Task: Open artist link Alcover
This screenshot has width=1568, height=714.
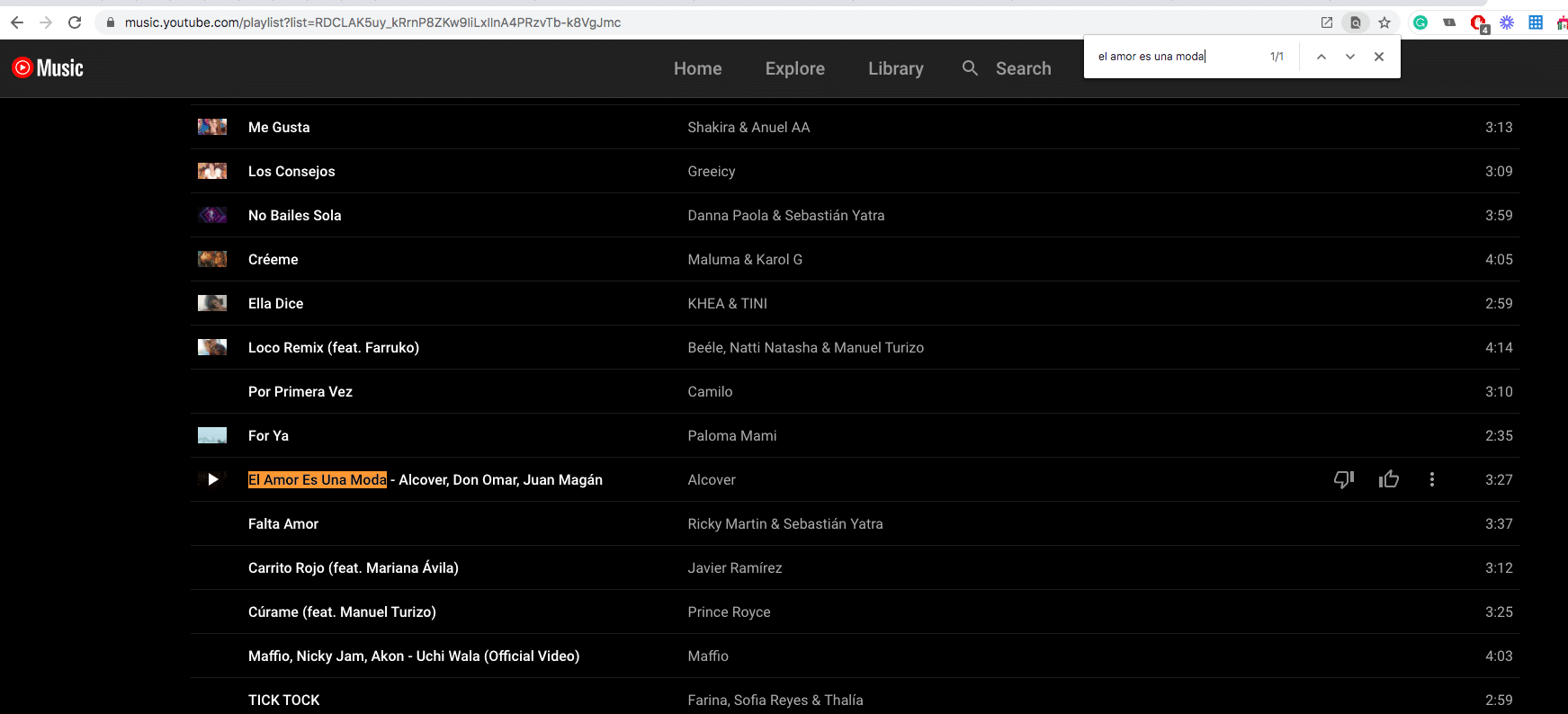Action: [x=712, y=480]
